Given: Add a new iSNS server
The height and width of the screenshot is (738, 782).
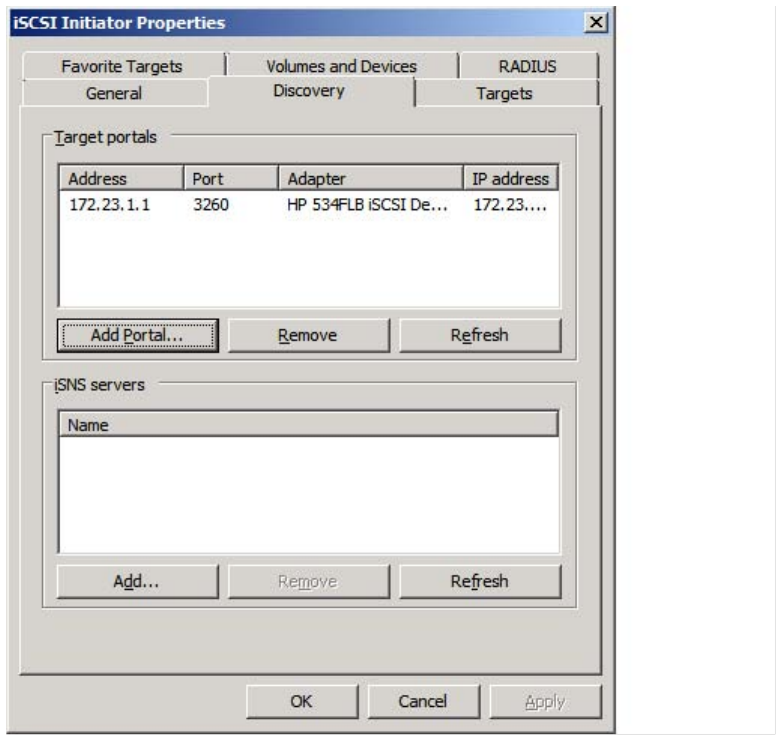Looking at the screenshot, I should click(x=137, y=581).
